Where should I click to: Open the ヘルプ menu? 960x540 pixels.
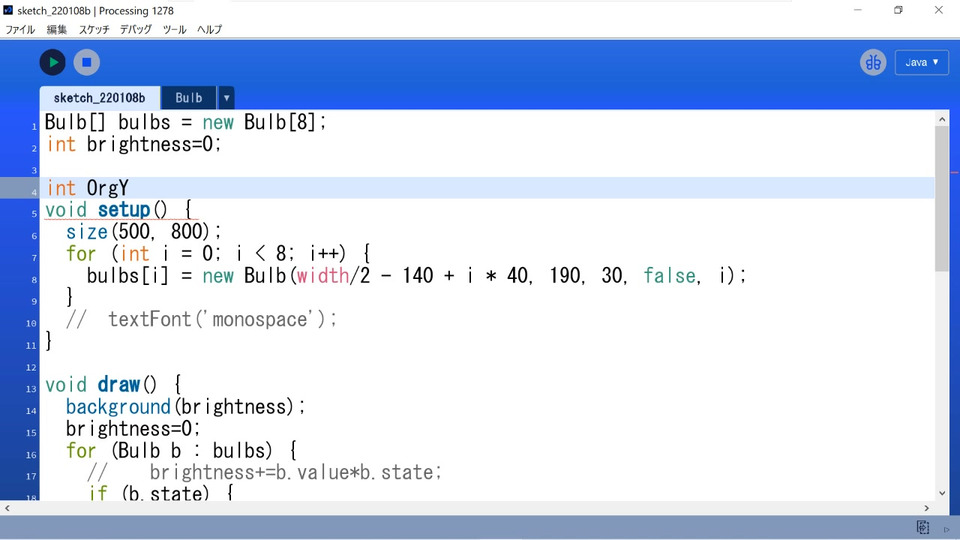(x=209, y=29)
